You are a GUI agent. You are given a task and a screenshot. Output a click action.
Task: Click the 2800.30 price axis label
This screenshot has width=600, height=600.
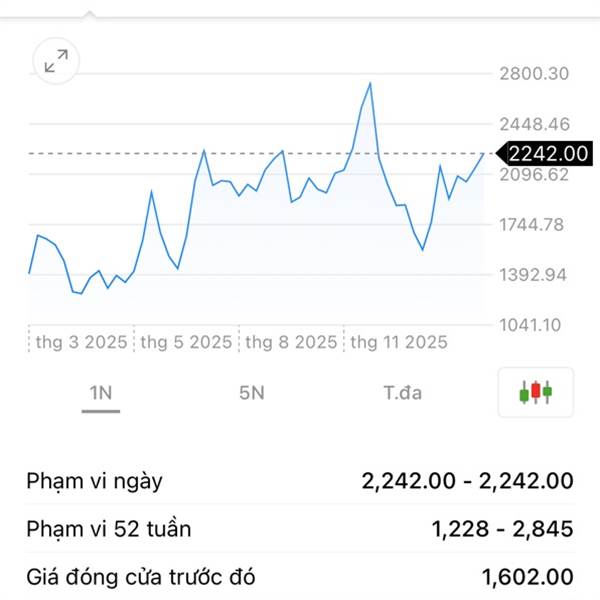click(533, 74)
